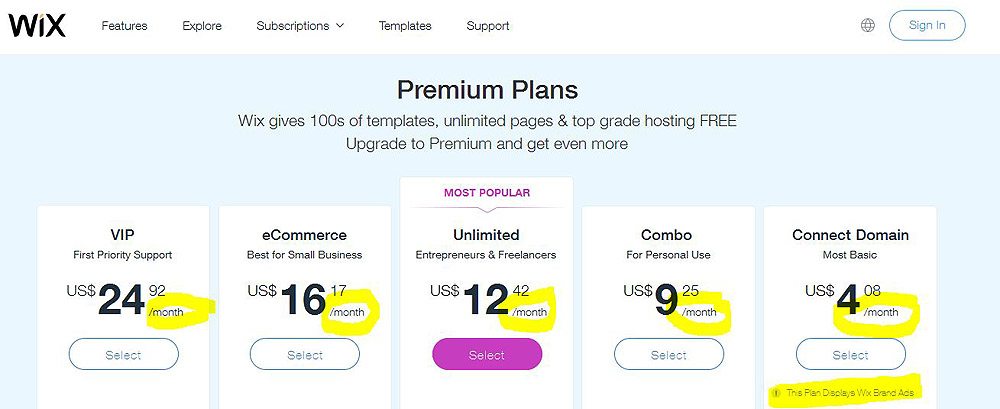Click the This Plan Displays Wix Brand Ads note
Image resolution: width=1000 pixels, height=409 pixels.
tap(854, 393)
